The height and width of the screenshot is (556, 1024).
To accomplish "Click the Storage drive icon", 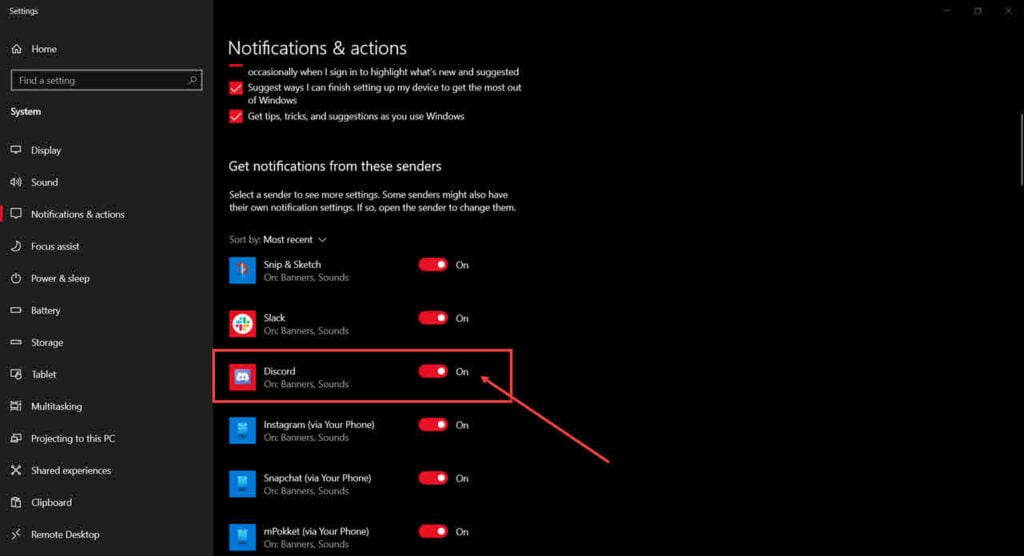I will coord(16,342).
